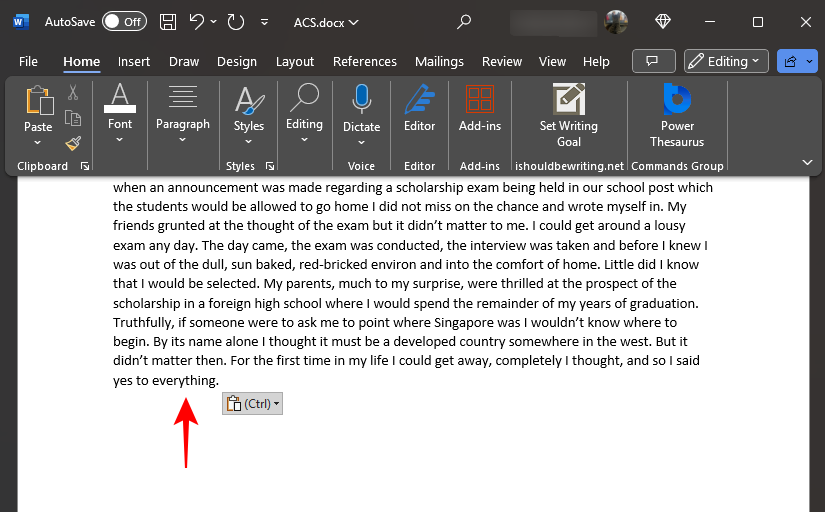The height and width of the screenshot is (512, 825).
Task: Expand the Styles gallery dropdown
Action: coord(249,141)
